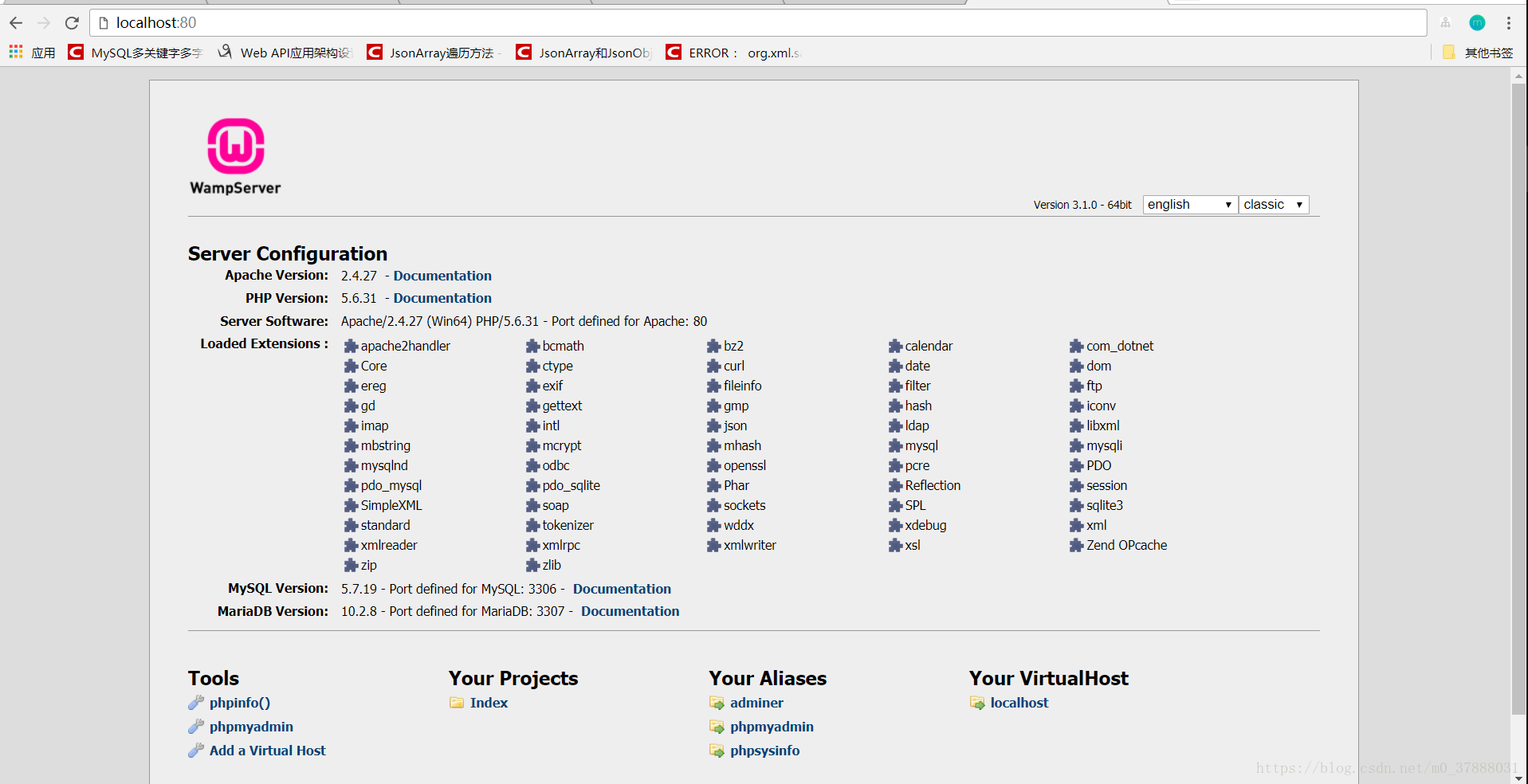Open Add a Virtual Host link
This screenshot has width=1528, height=784.
tap(268, 751)
